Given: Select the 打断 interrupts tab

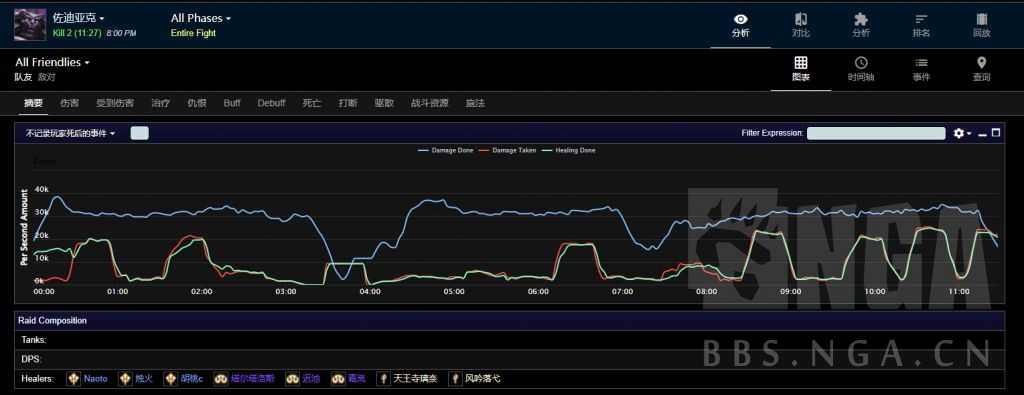Looking at the screenshot, I should 348,103.
